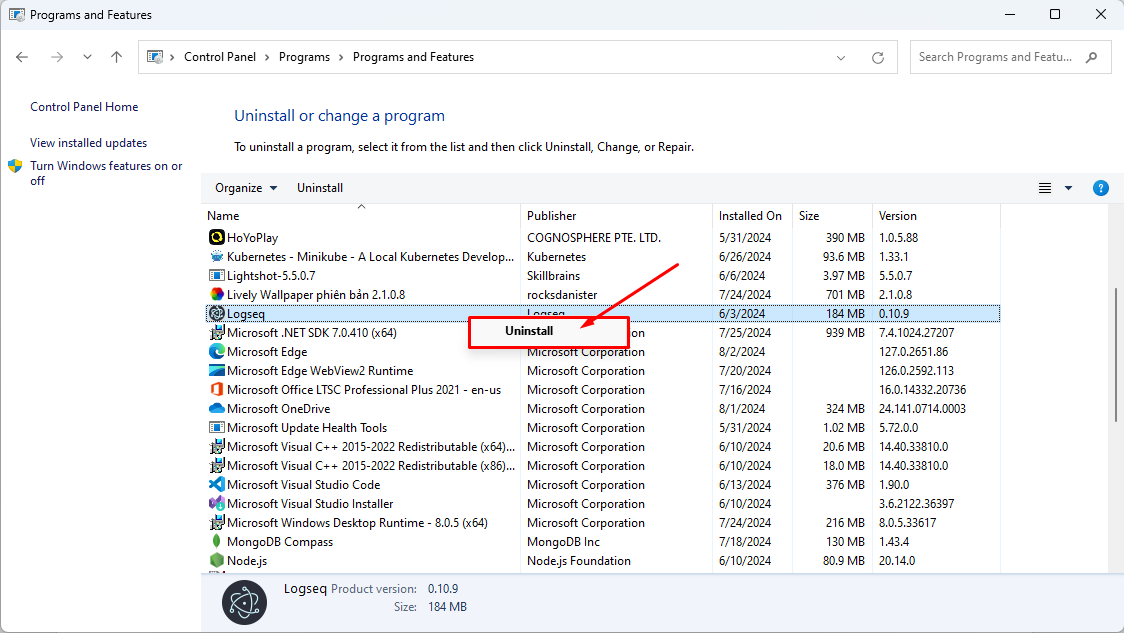Click the Microsoft Edge program icon
Image resolution: width=1124 pixels, height=633 pixels.
(216, 351)
